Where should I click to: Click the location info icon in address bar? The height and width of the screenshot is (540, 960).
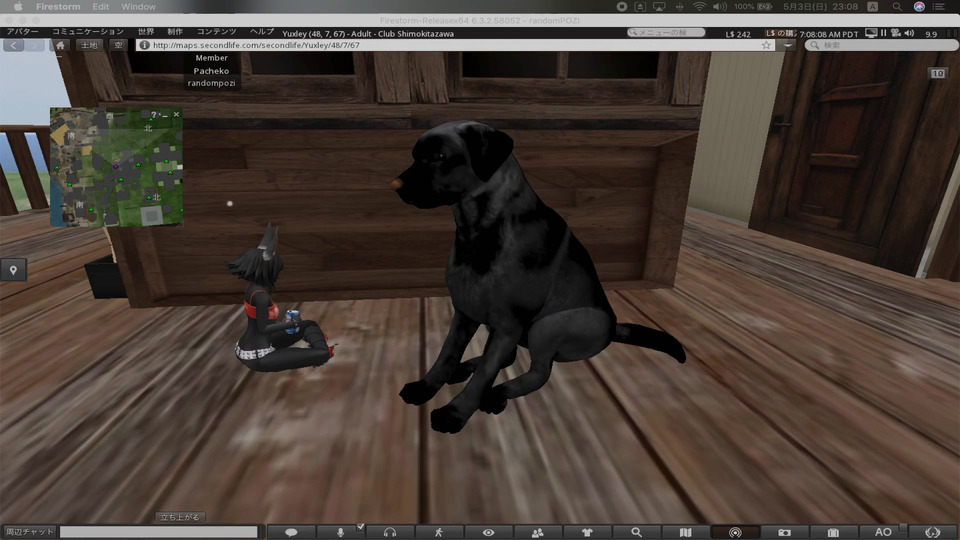(x=144, y=45)
